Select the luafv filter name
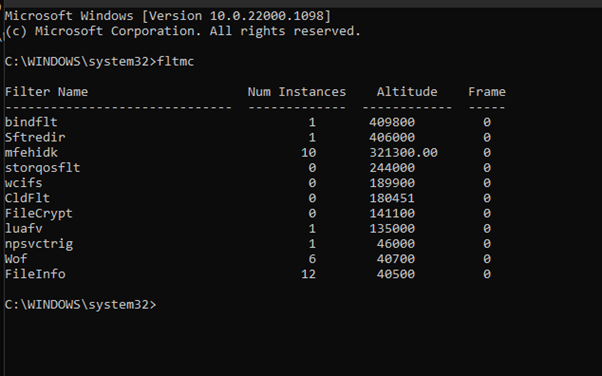 [x=23, y=229]
